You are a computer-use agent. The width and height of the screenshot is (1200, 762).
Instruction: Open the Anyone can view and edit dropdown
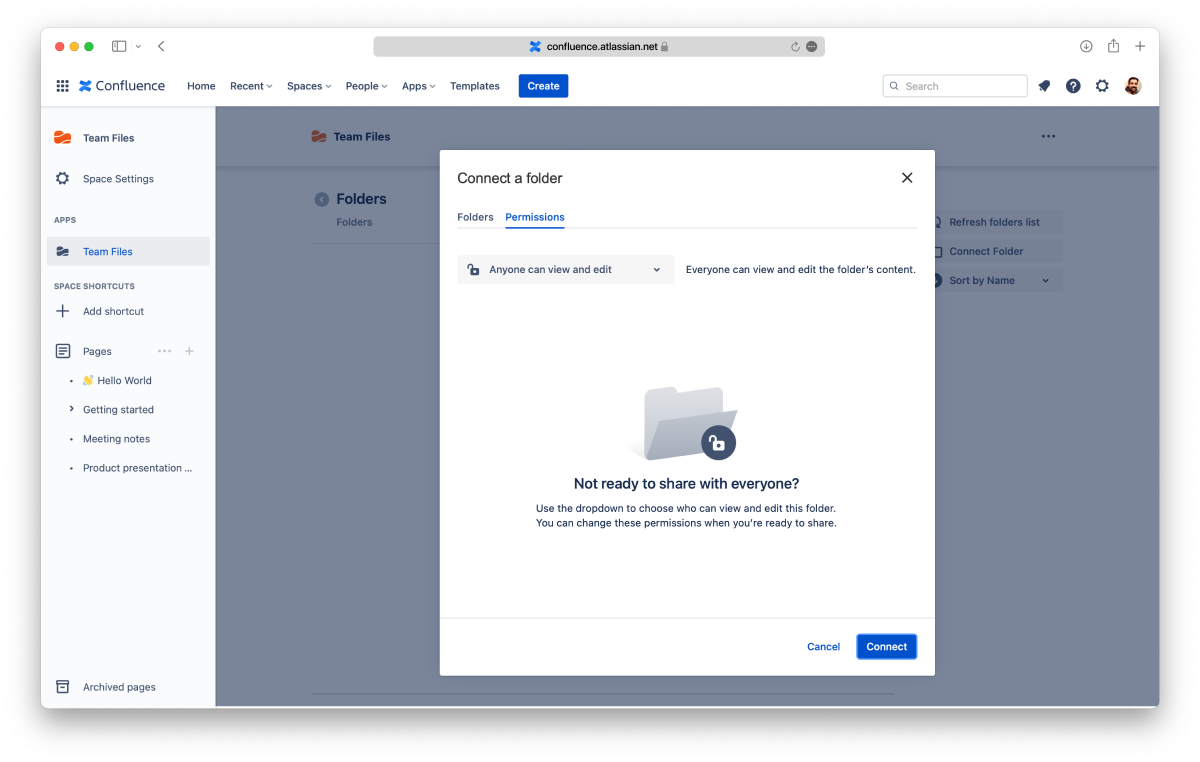pyautogui.click(x=565, y=270)
